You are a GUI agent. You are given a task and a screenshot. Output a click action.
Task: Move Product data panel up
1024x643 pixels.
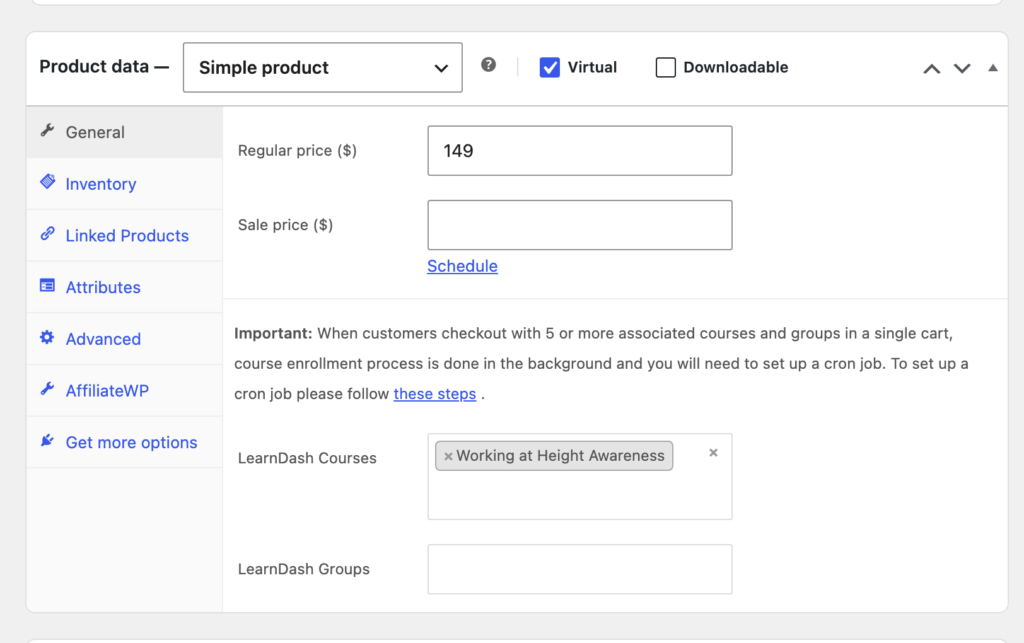(932, 69)
